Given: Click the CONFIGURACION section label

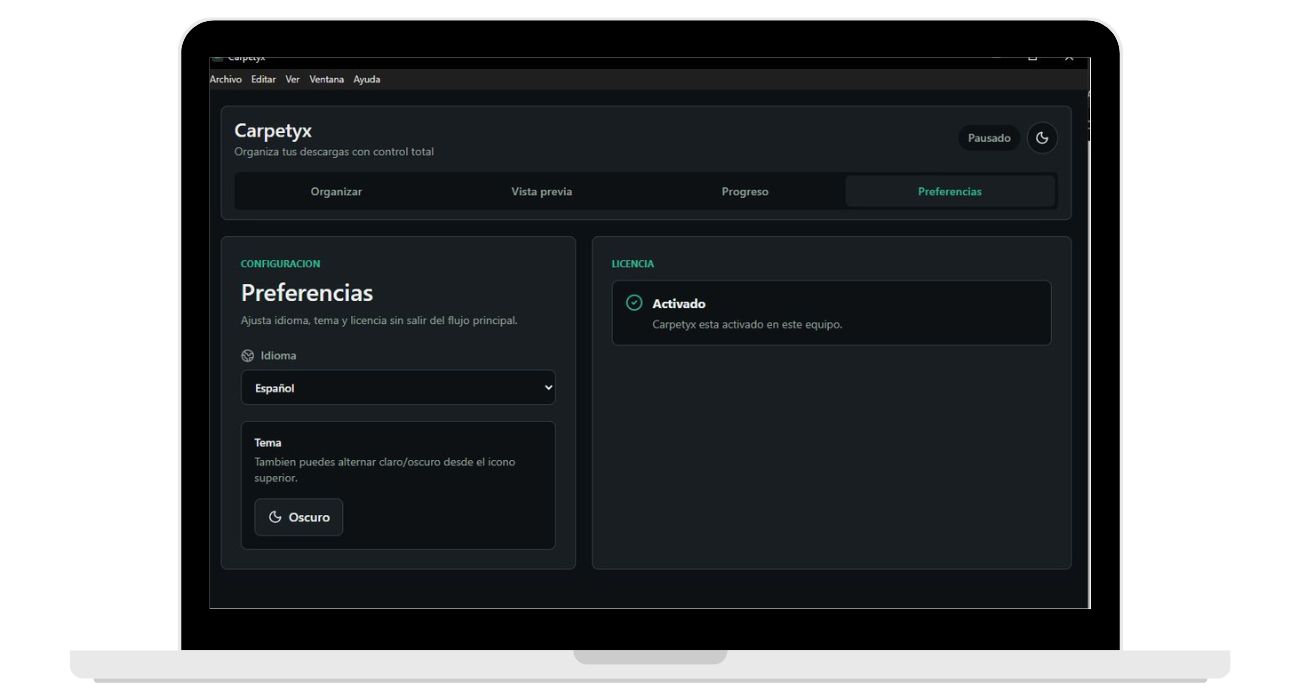Looking at the screenshot, I should click(x=281, y=264).
